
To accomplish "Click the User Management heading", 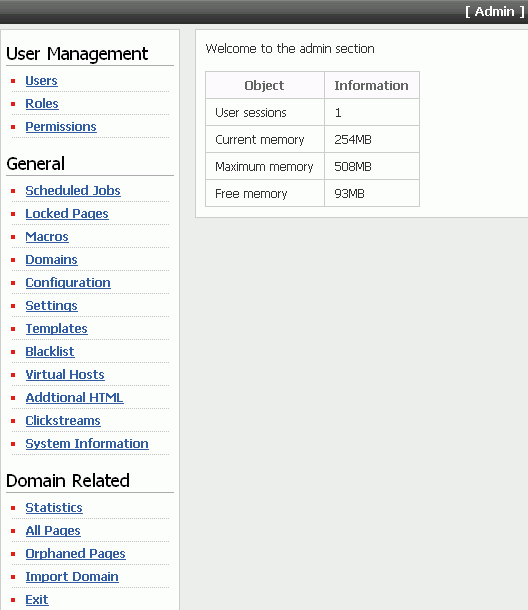I will 77,54.
